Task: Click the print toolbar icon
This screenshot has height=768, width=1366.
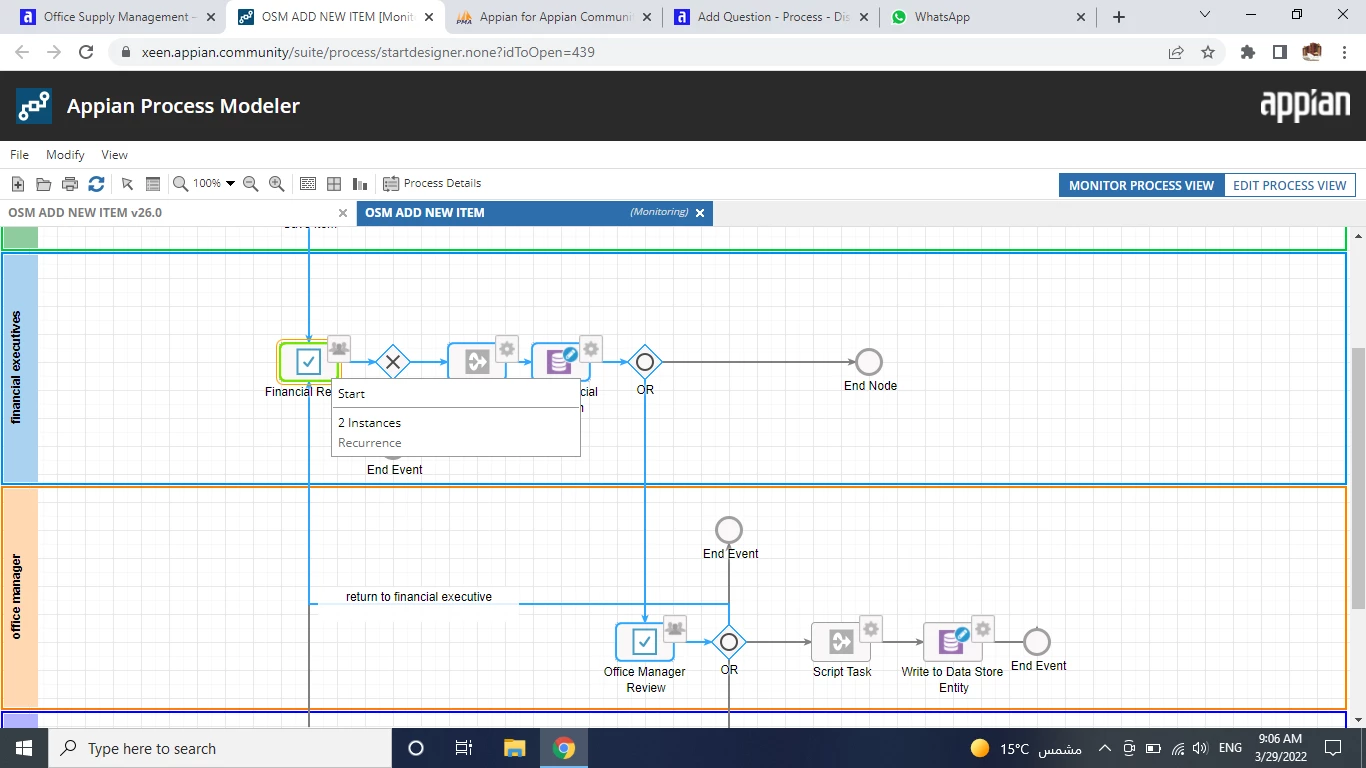Action: pos(70,184)
